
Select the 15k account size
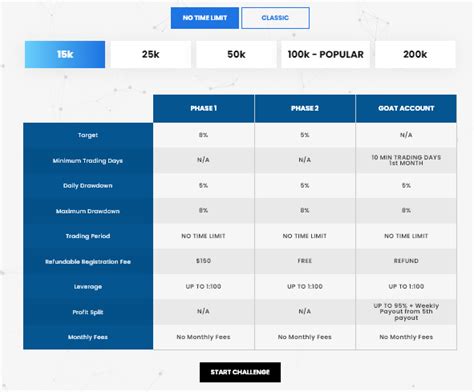pyautogui.click(x=65, y=54)
